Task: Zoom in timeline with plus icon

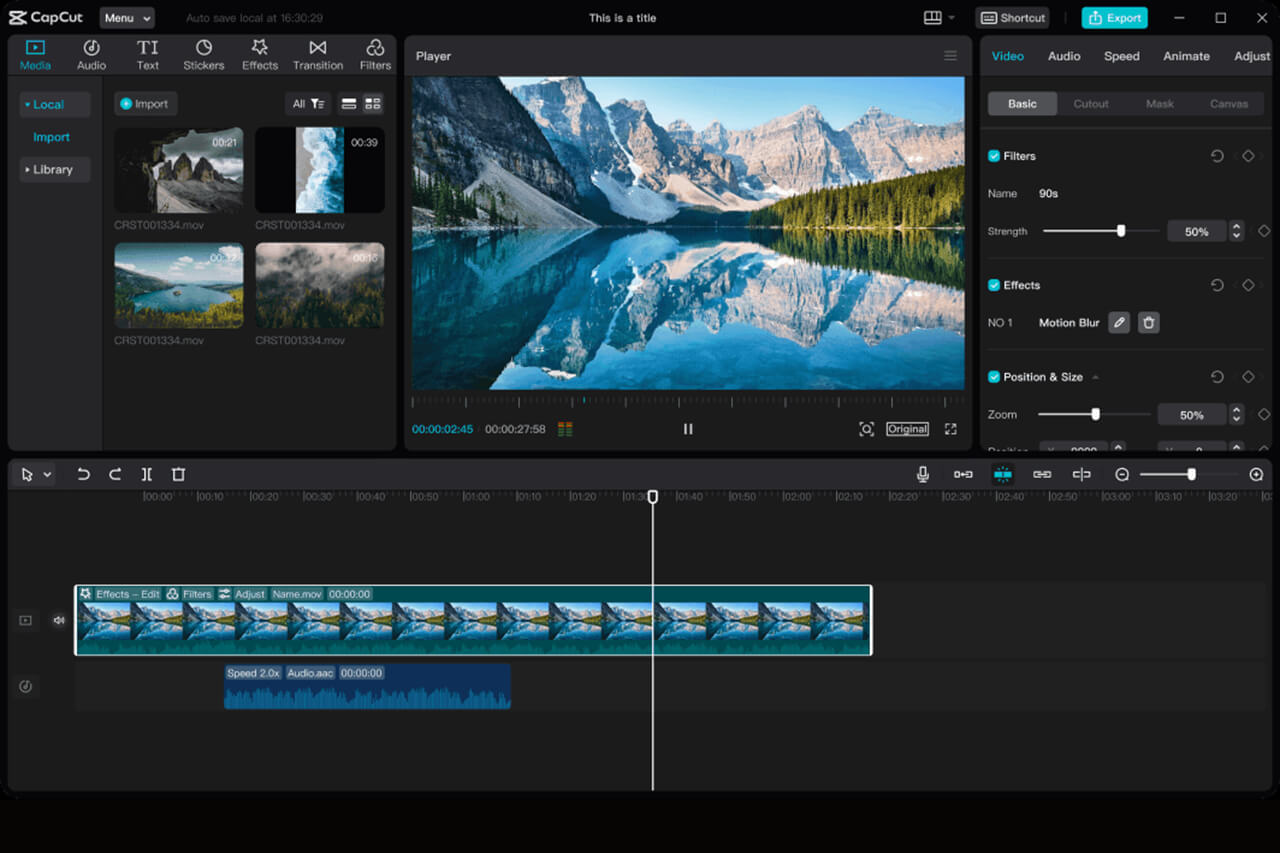Action: point(1256,474)
